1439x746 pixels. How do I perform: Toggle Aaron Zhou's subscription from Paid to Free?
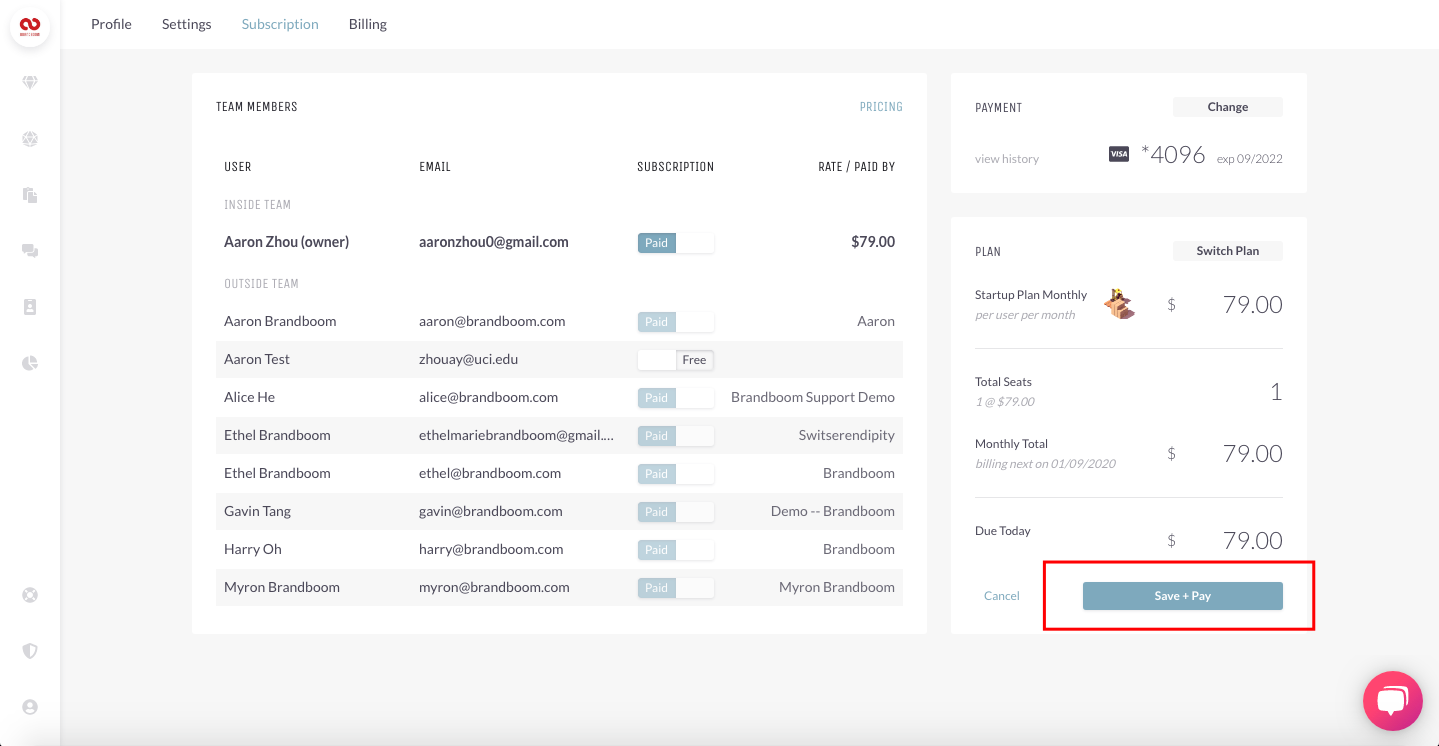coord(676,242)
